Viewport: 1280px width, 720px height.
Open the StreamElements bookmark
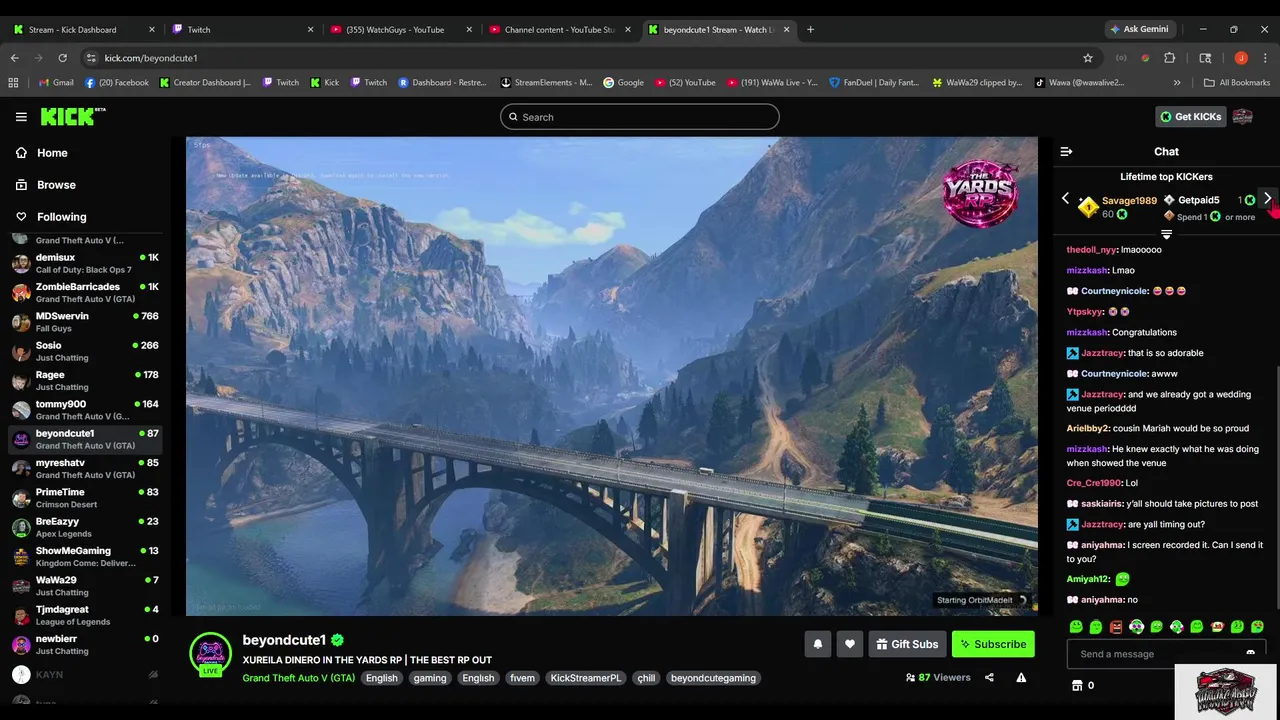547,83
